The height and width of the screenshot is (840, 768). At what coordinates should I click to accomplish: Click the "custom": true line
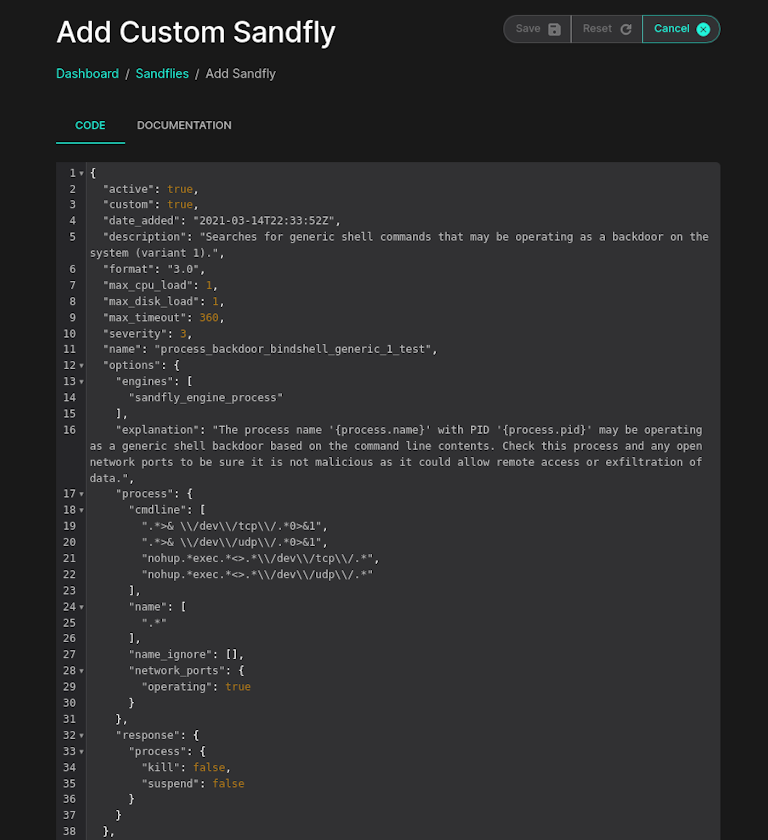pyautogui.click(x=150, y=205)
